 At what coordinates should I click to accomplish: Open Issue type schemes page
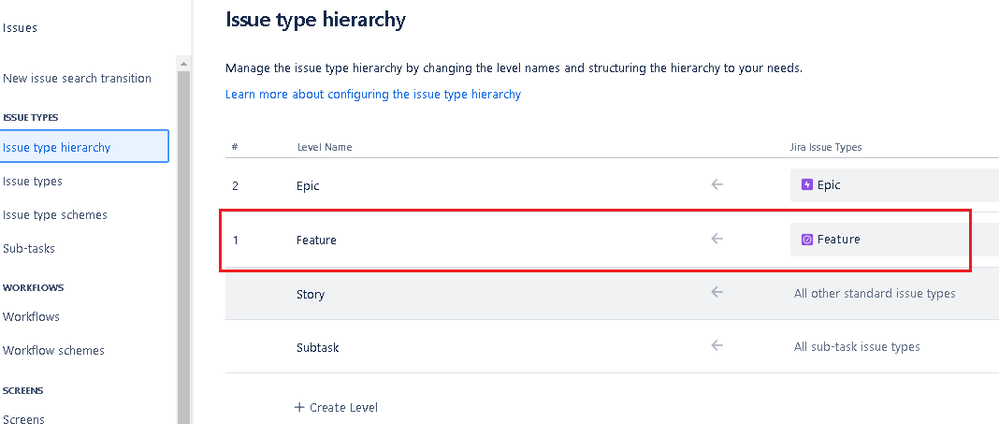[55, 215]
